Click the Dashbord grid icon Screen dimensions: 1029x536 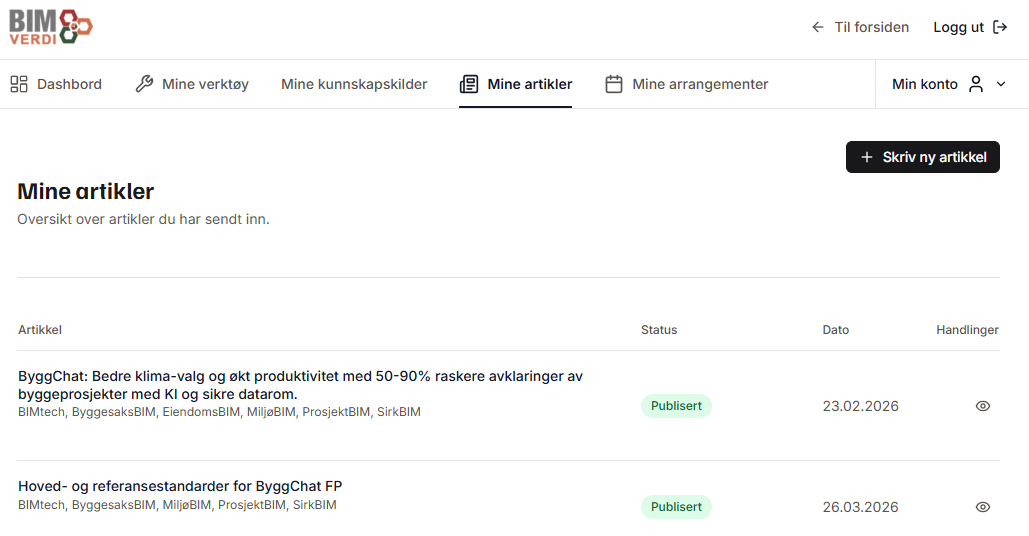tap(19, 84)
